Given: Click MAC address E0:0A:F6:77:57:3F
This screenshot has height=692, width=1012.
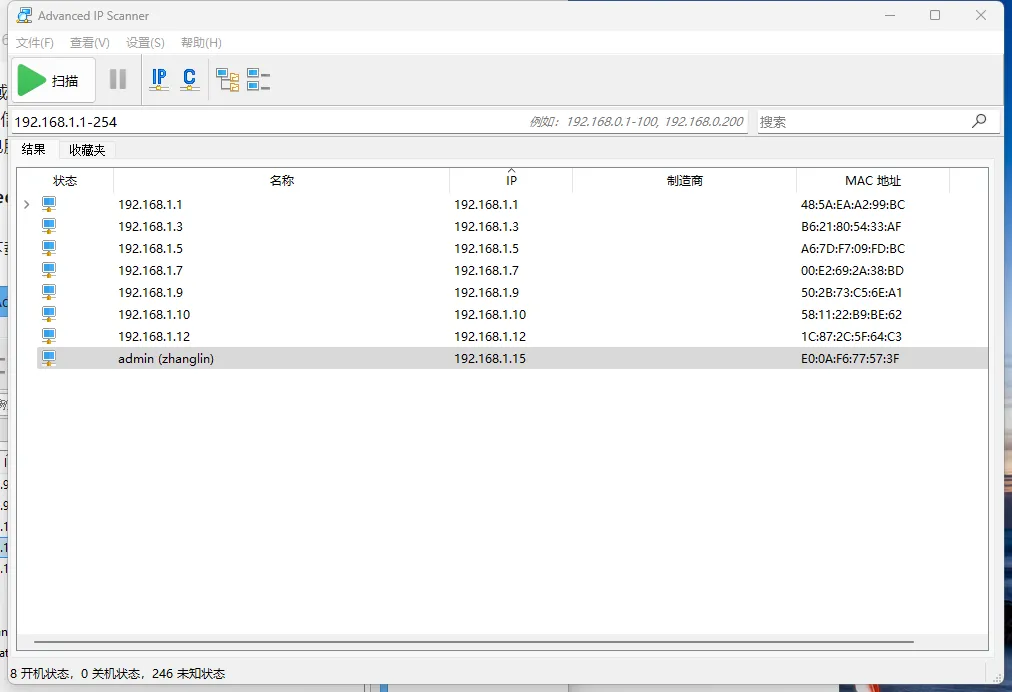Looking at the screenshot, I should (x=850, y=358).
